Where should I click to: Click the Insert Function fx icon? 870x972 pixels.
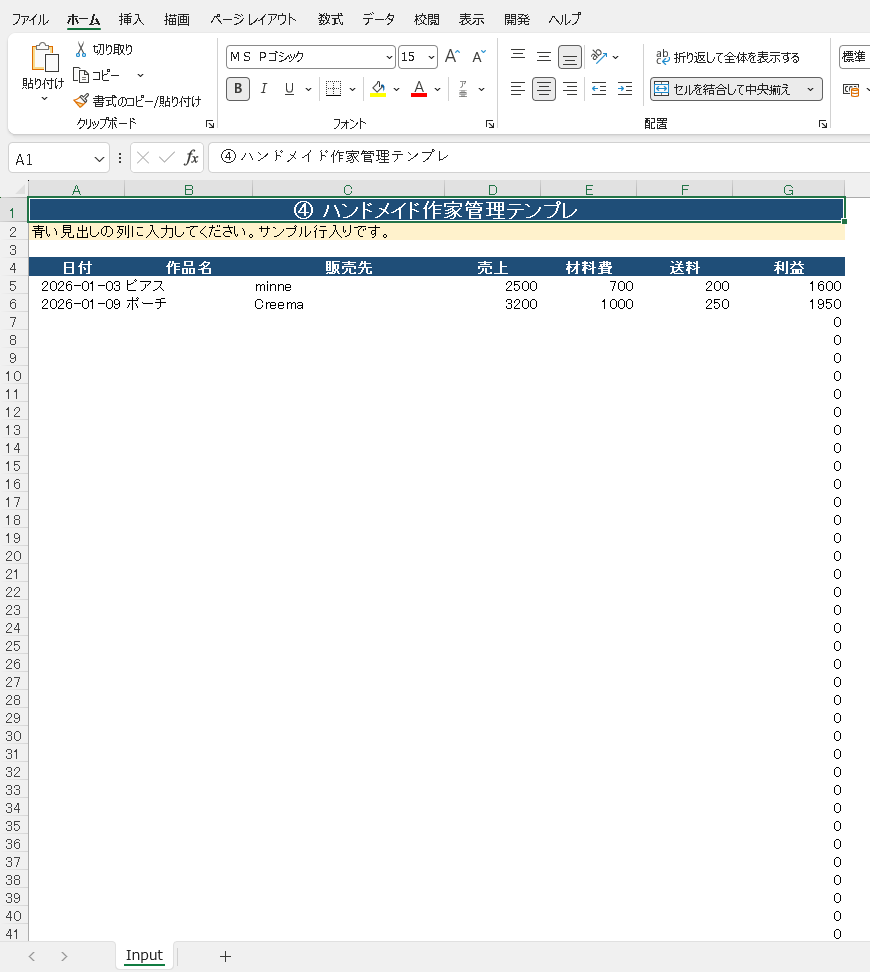pos(191,158)
